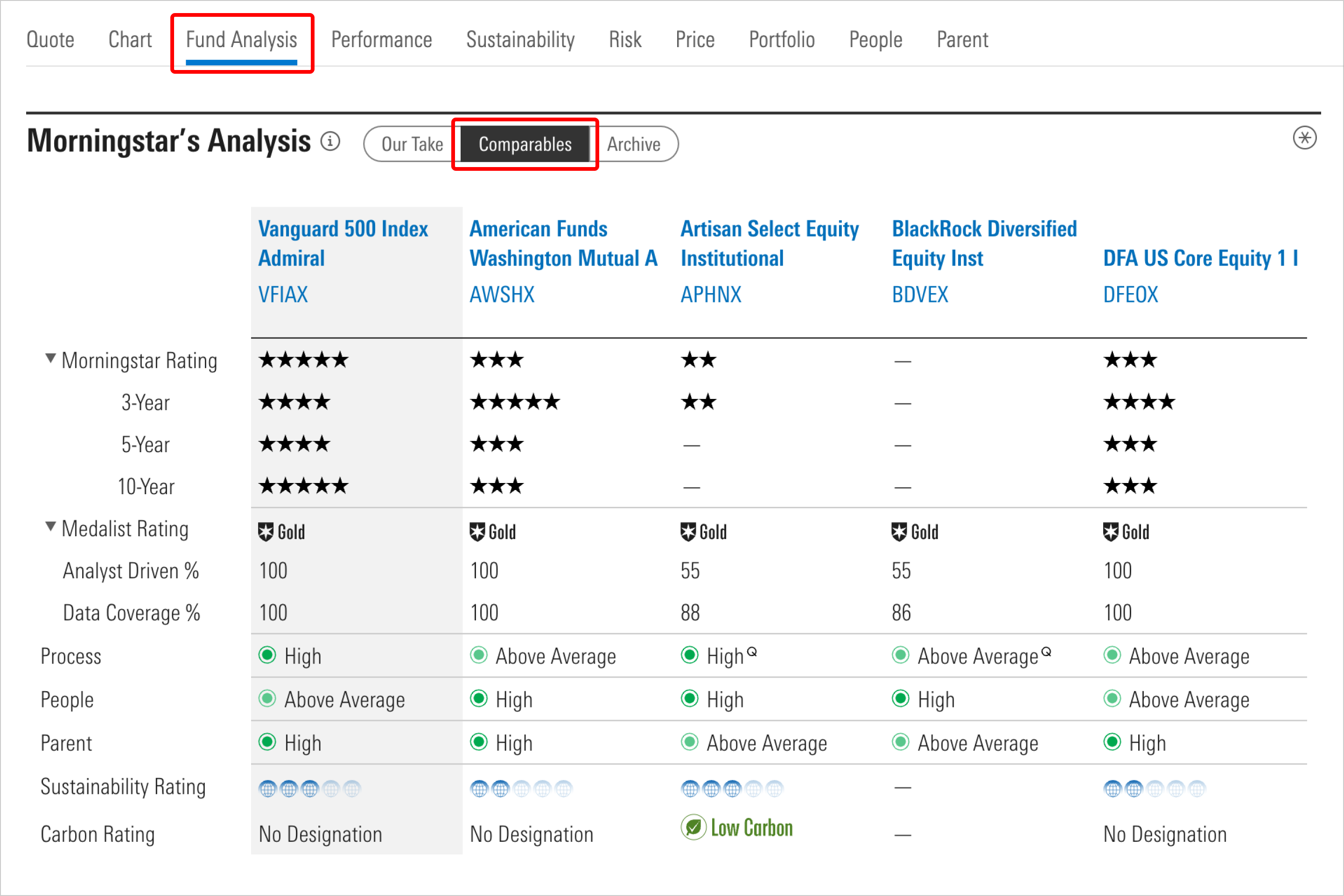Click APHNX Data Coverage value 88

click(x=690, y=613)
